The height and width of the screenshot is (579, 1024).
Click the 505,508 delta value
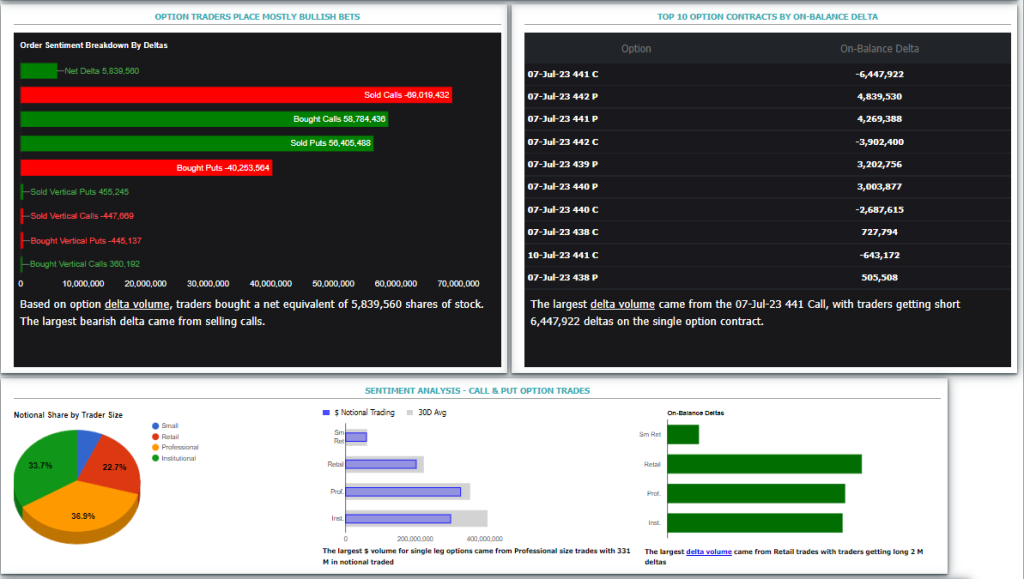coord(879,277)
